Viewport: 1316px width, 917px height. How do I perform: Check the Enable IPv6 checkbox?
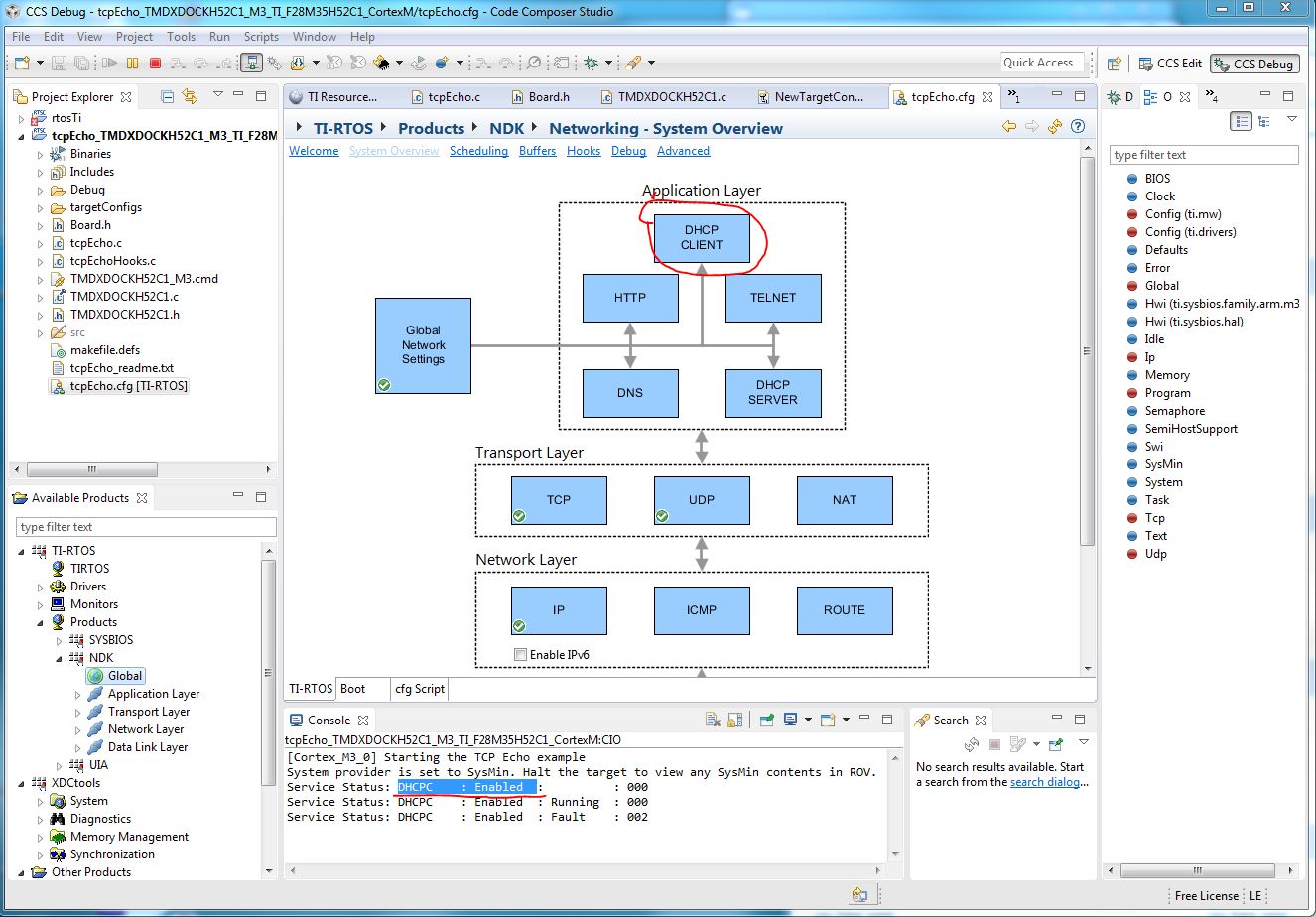[520, 655]
